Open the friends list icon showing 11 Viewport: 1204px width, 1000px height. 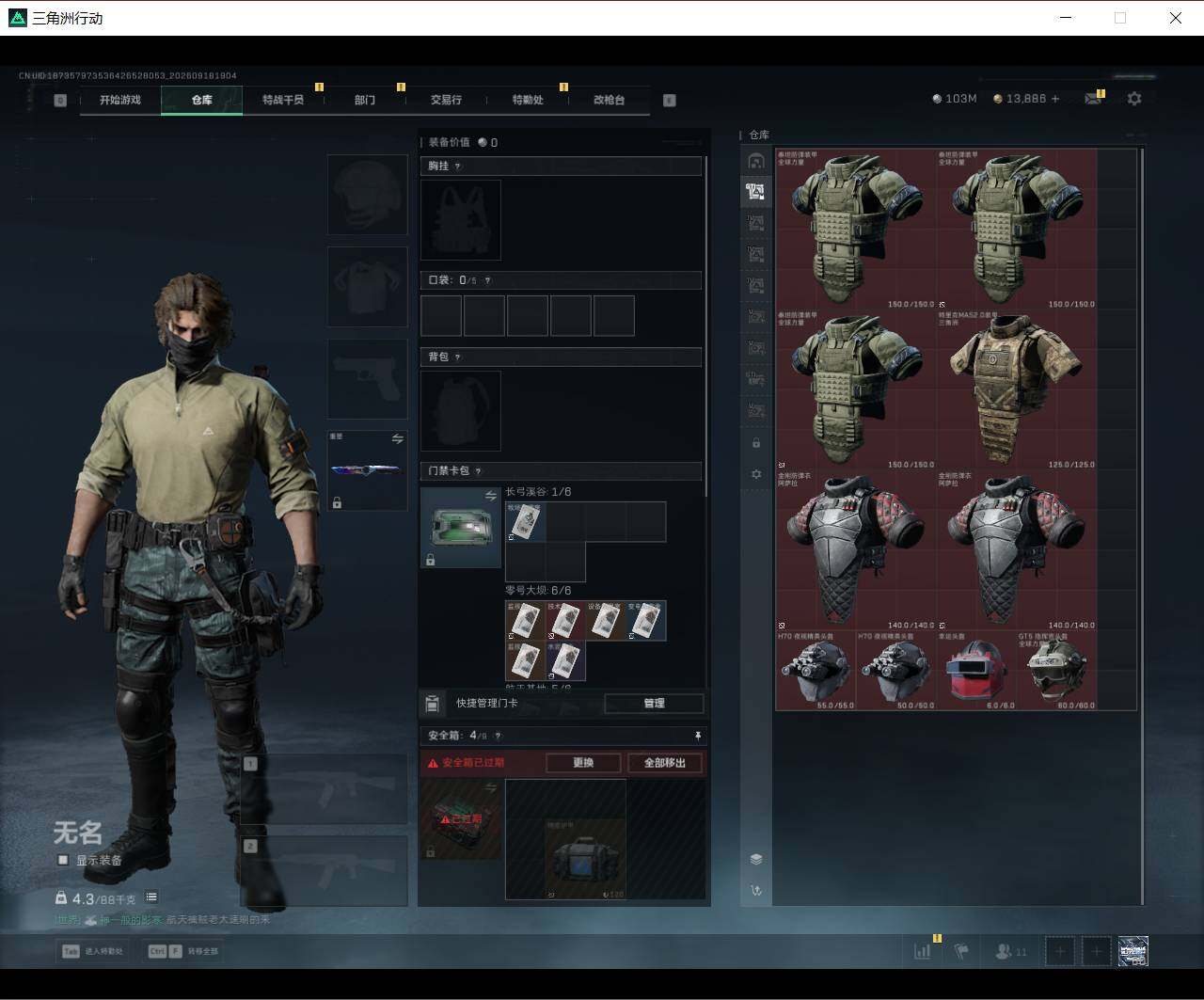[x=1011, y=952]
